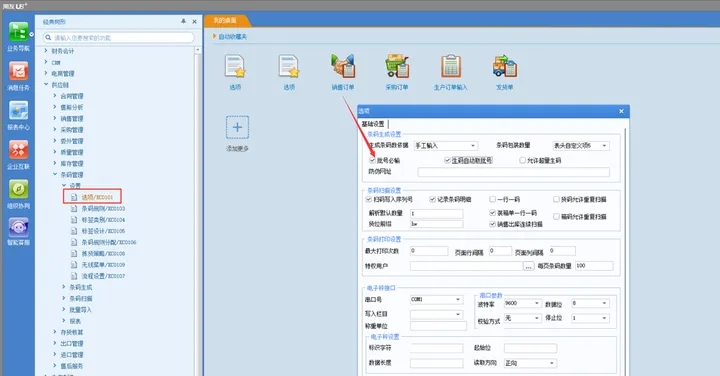Image resolution: width=720 pixels, height=376 pixels.
Task: Toggle the 批号必输 checkbox
Action: coord(372,160)
